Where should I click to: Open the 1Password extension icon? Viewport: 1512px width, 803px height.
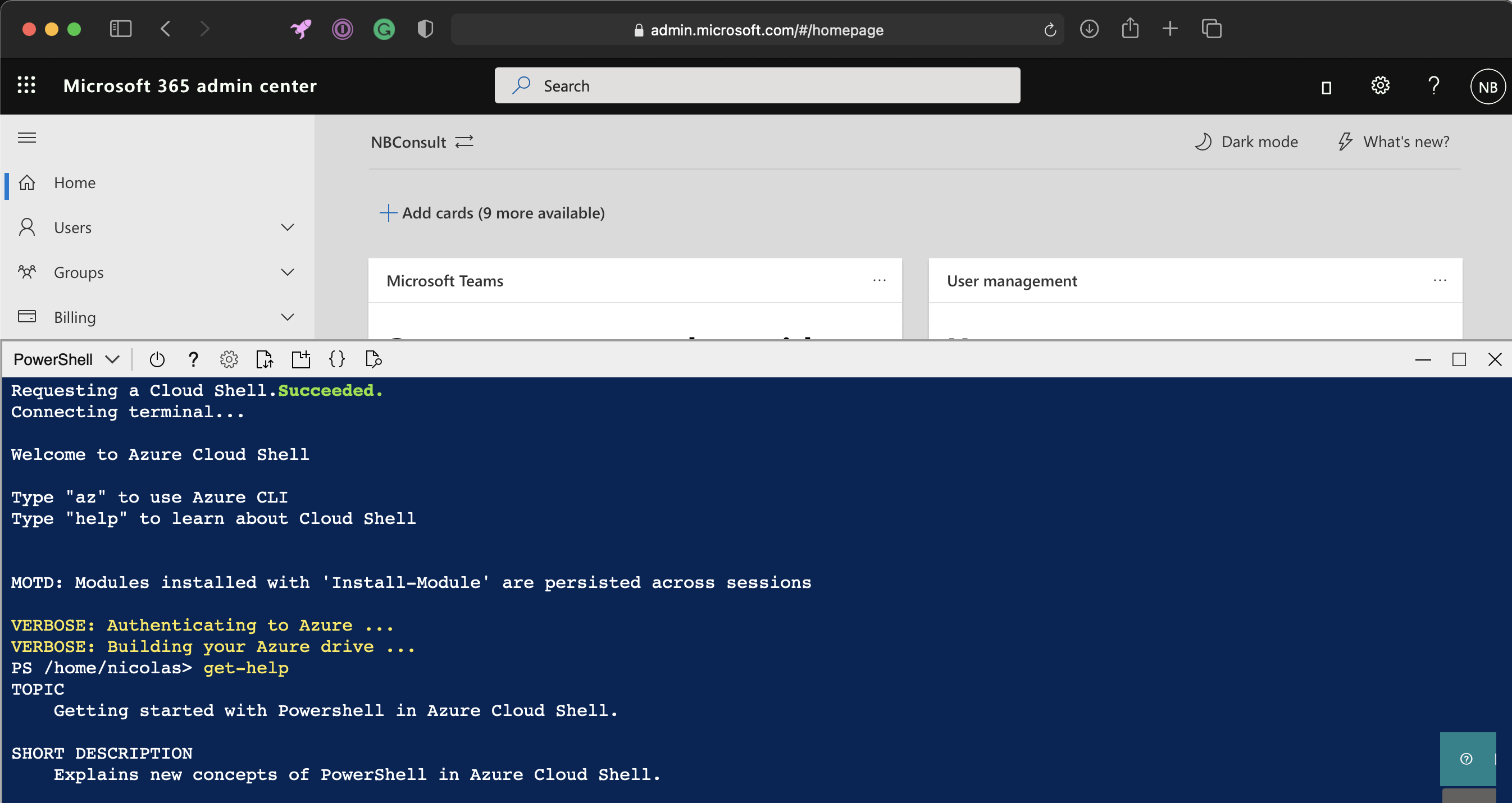(342, 29)
